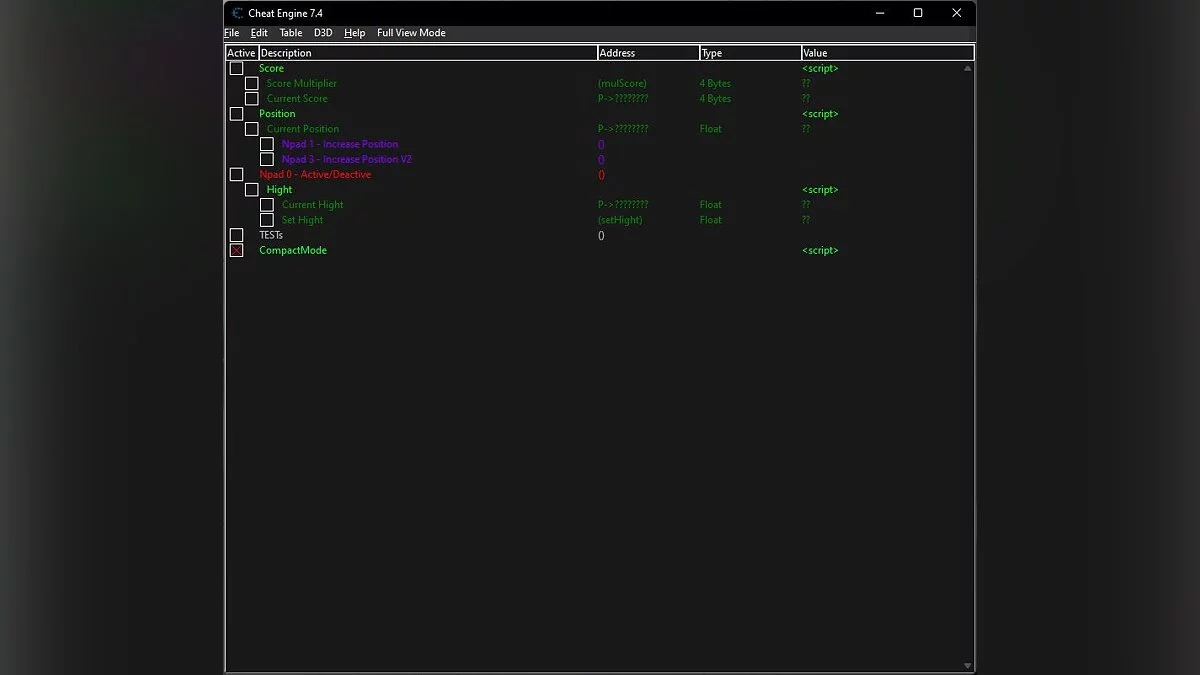Click the CompactMode <script> value
This screenshot has width=1200, height=675.
(x=820, y=250)
